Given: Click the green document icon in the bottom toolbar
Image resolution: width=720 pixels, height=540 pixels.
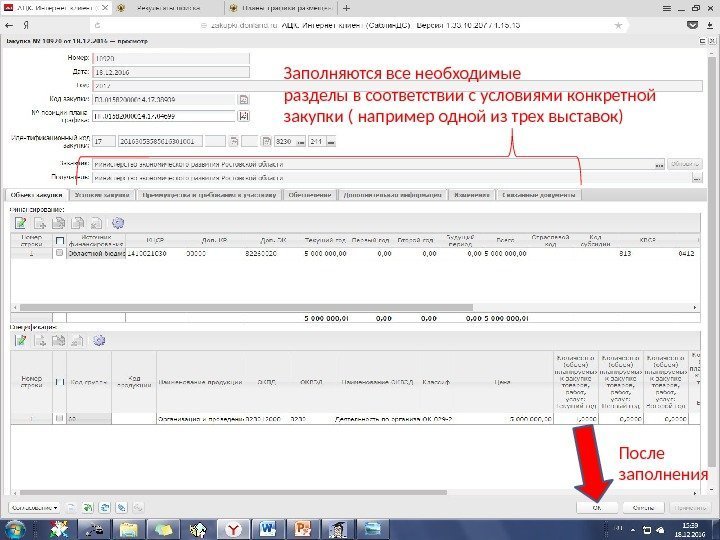Looking at the screenshot, I should pos(87,507).
